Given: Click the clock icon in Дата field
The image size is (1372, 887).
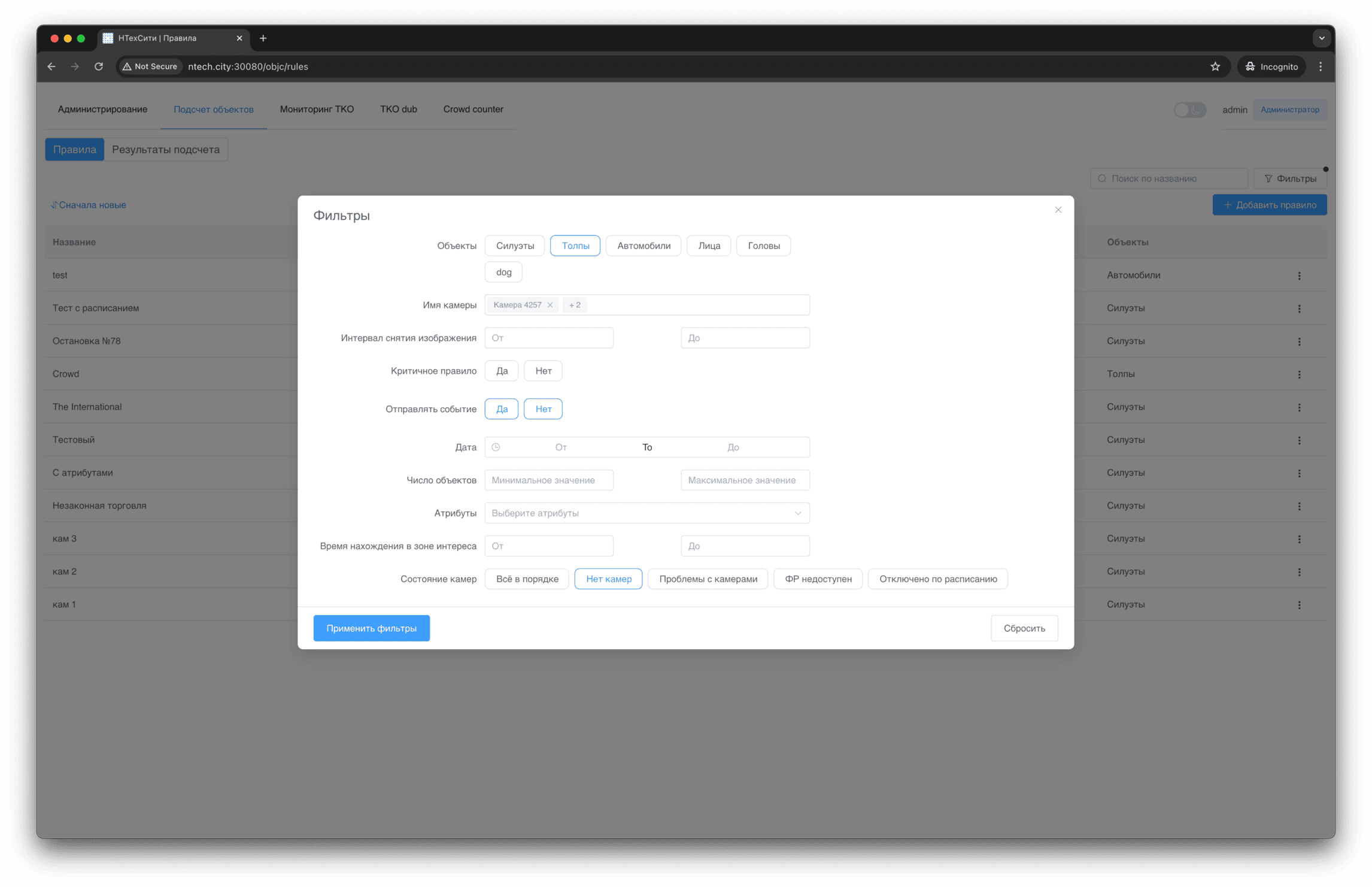Looking at the screenshot, I should point(496,447).
